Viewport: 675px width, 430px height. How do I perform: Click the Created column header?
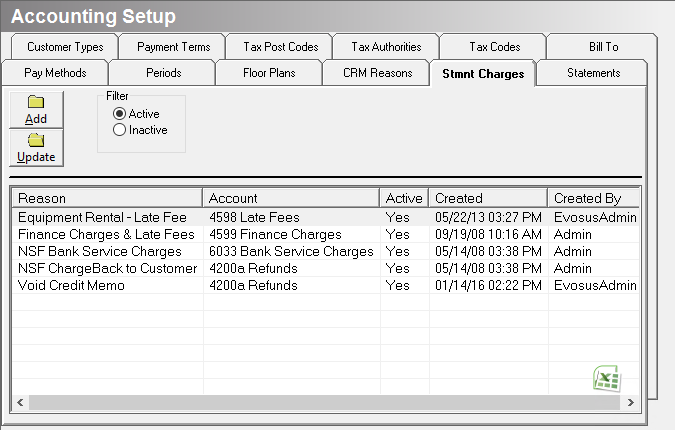pyautogui.click(x=488, y=198)
